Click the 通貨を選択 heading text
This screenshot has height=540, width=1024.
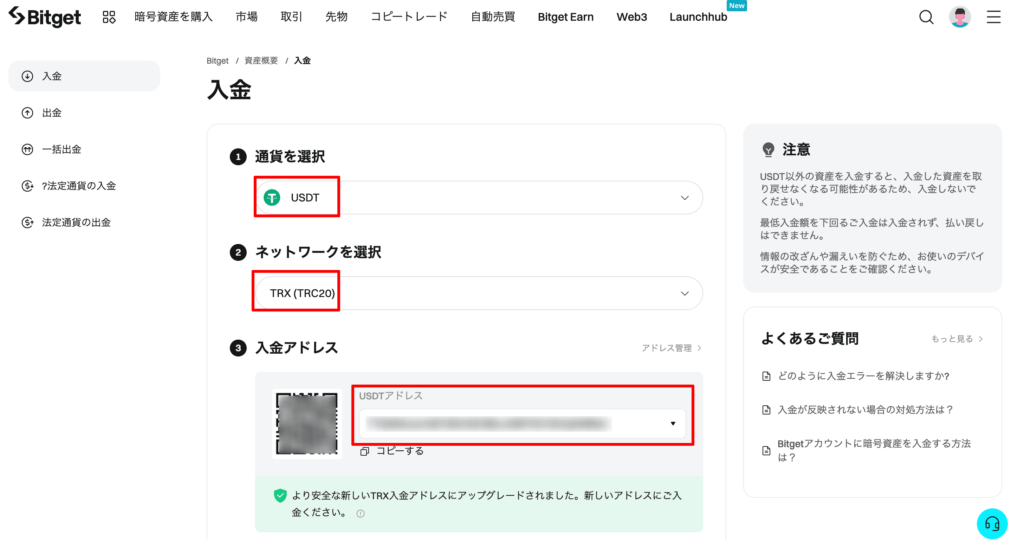coord(290,157)
